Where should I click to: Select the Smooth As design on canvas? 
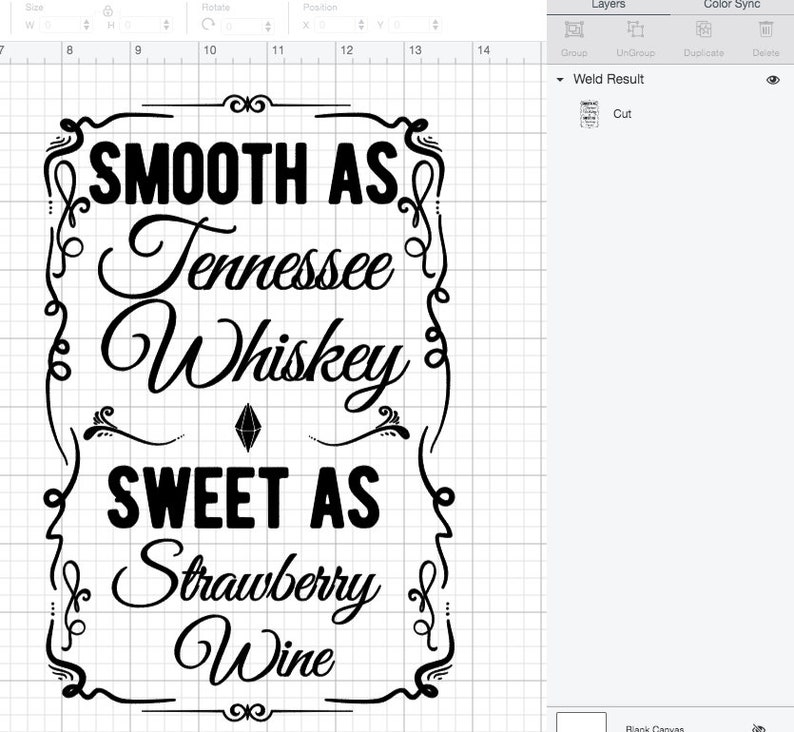point(248,409)
